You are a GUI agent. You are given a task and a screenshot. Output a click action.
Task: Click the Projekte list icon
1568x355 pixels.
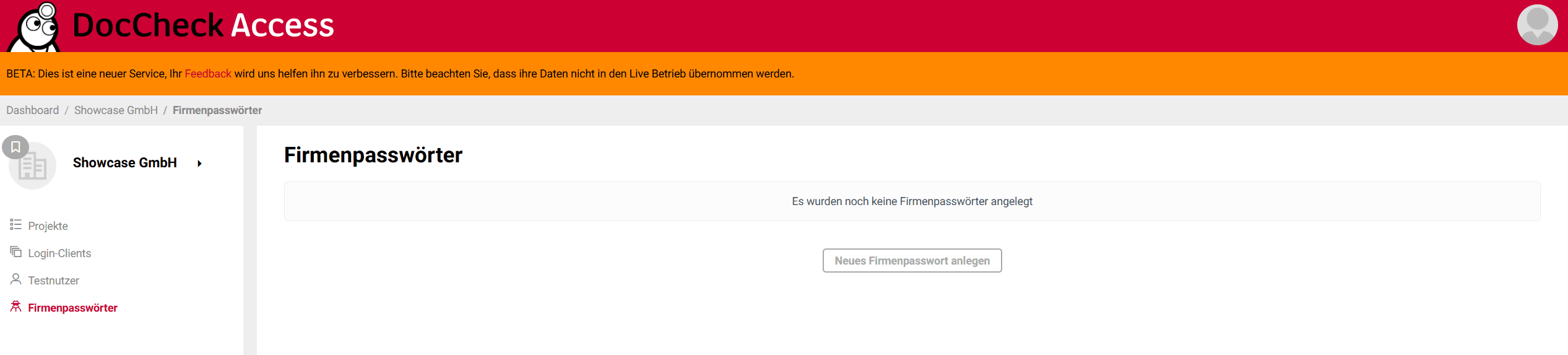tap(15, 224)
